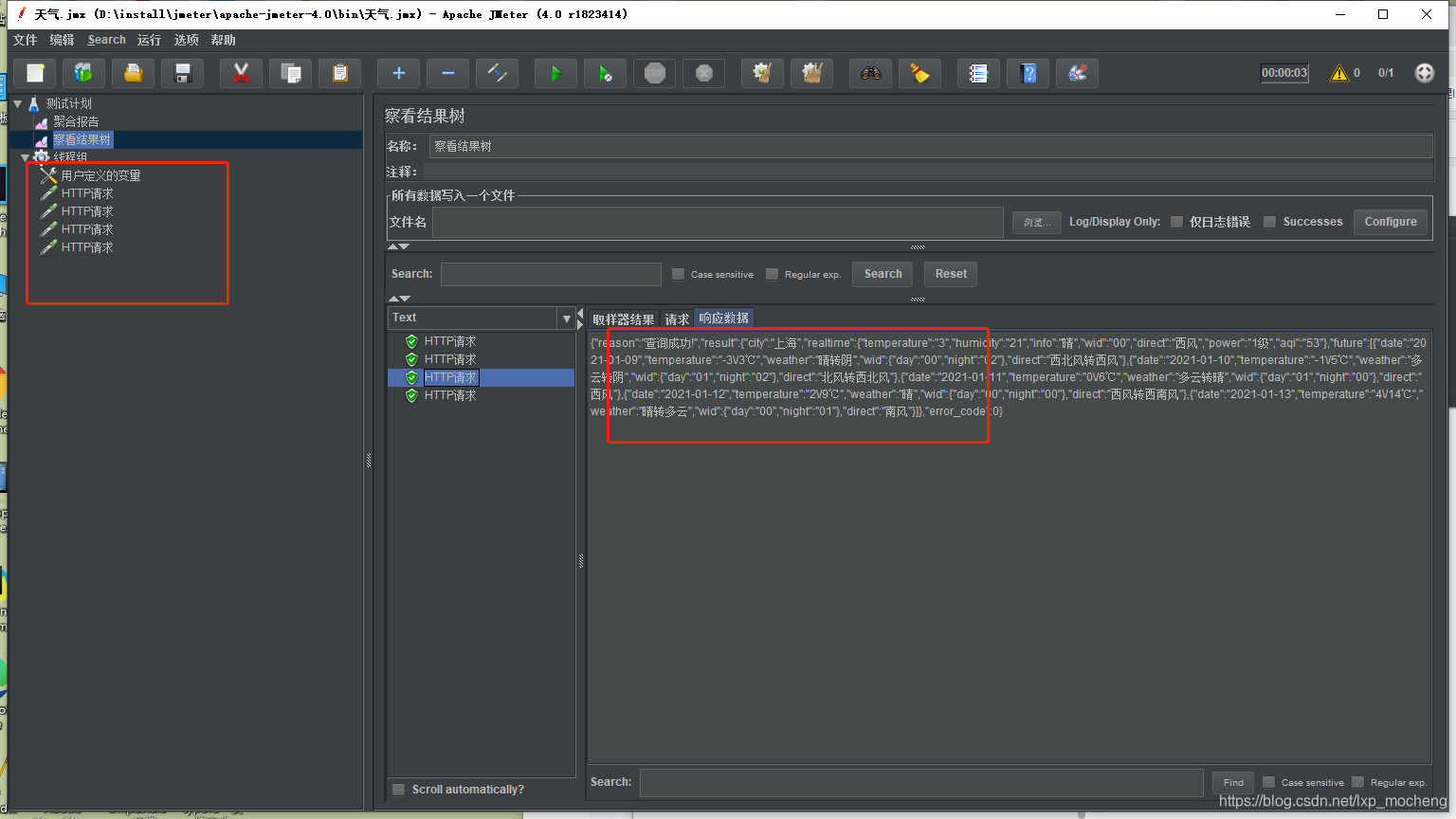
Task: Select 聚合报告 in the test tree
Action: (x=76, y=121)
